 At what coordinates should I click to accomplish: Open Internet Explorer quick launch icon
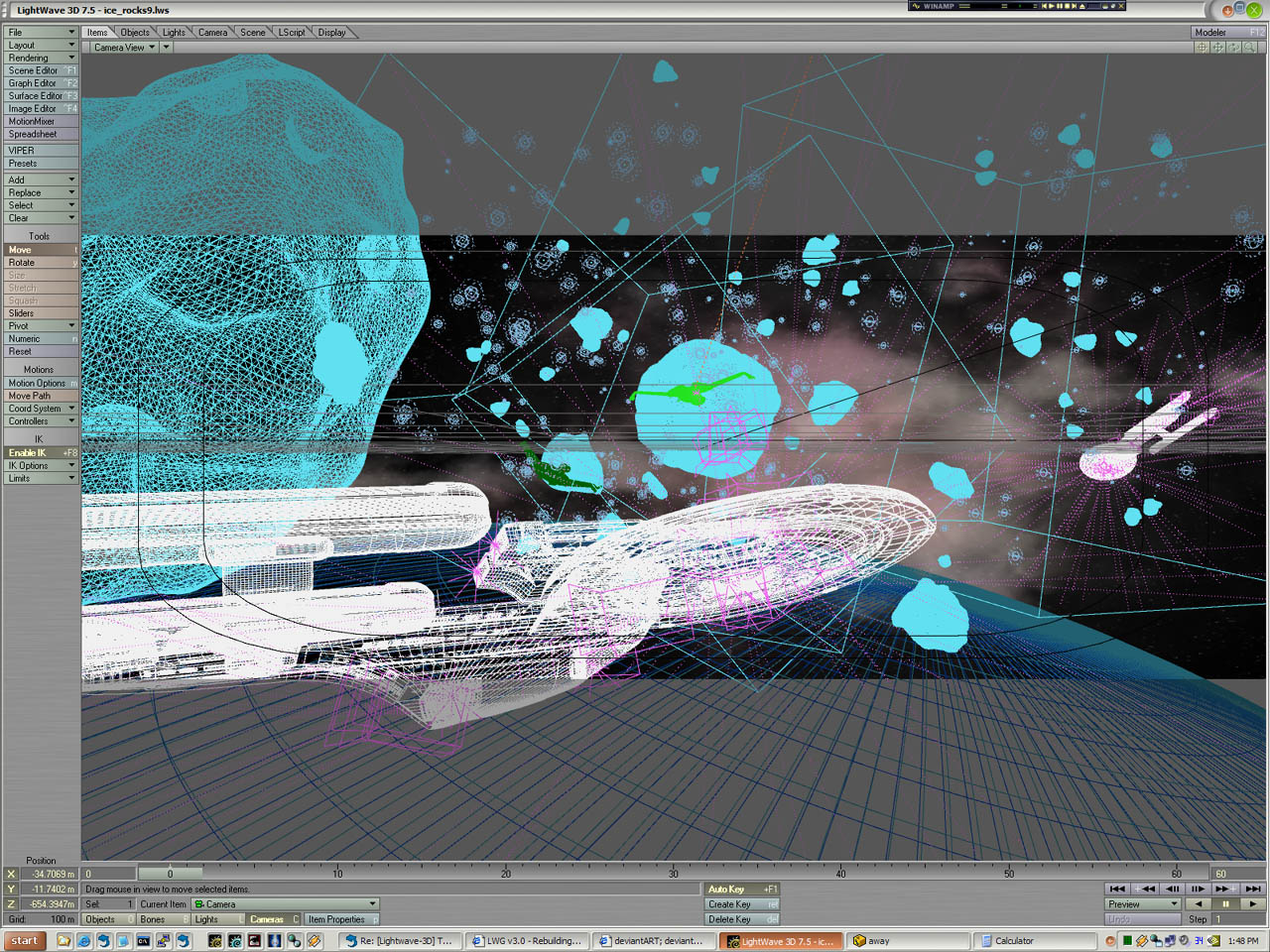click(x=84, y=941)
